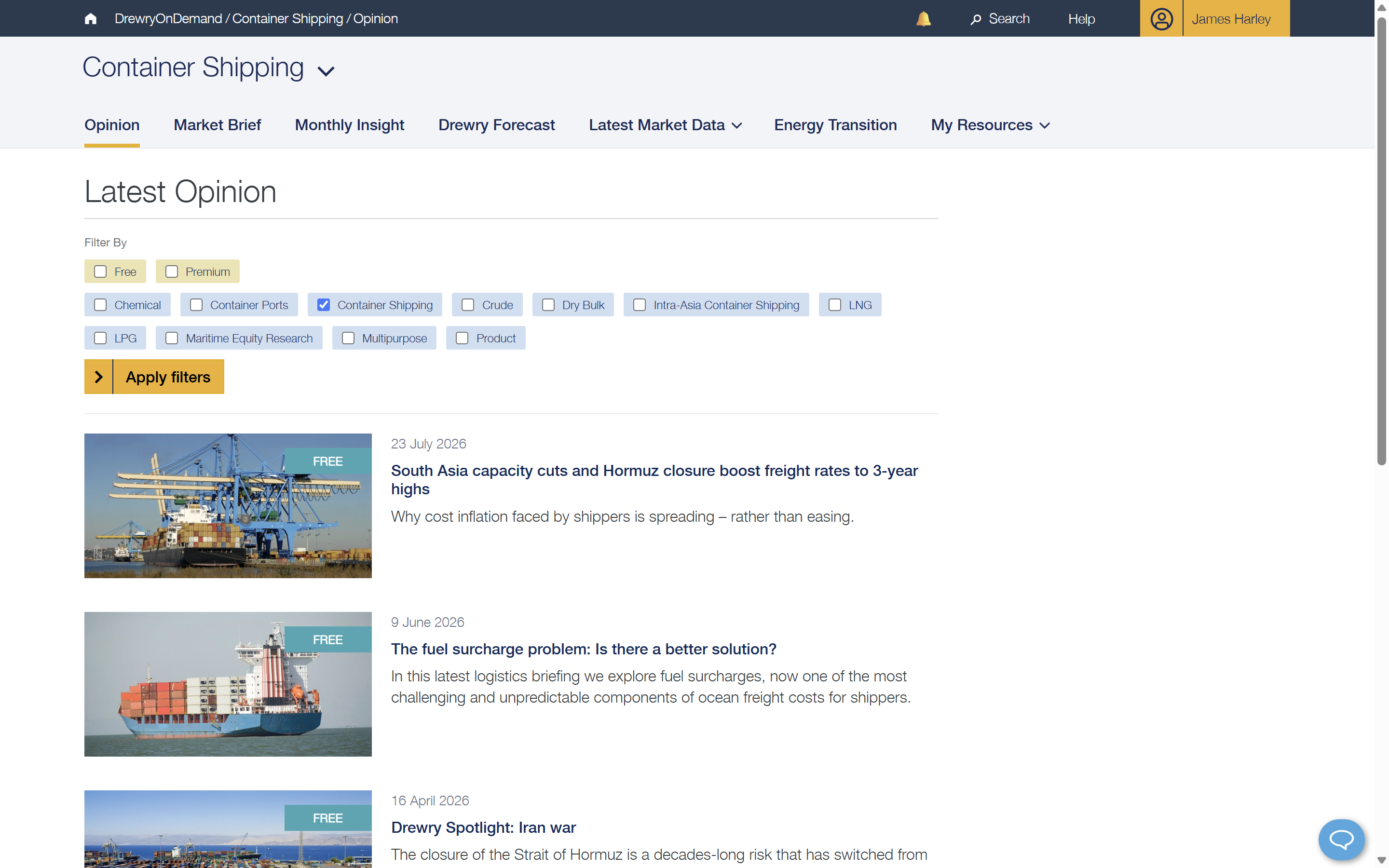Click the FREE badge on fuel surcharge article
1389x868 pixels.
pyautogui.click(x=328, y=639)
